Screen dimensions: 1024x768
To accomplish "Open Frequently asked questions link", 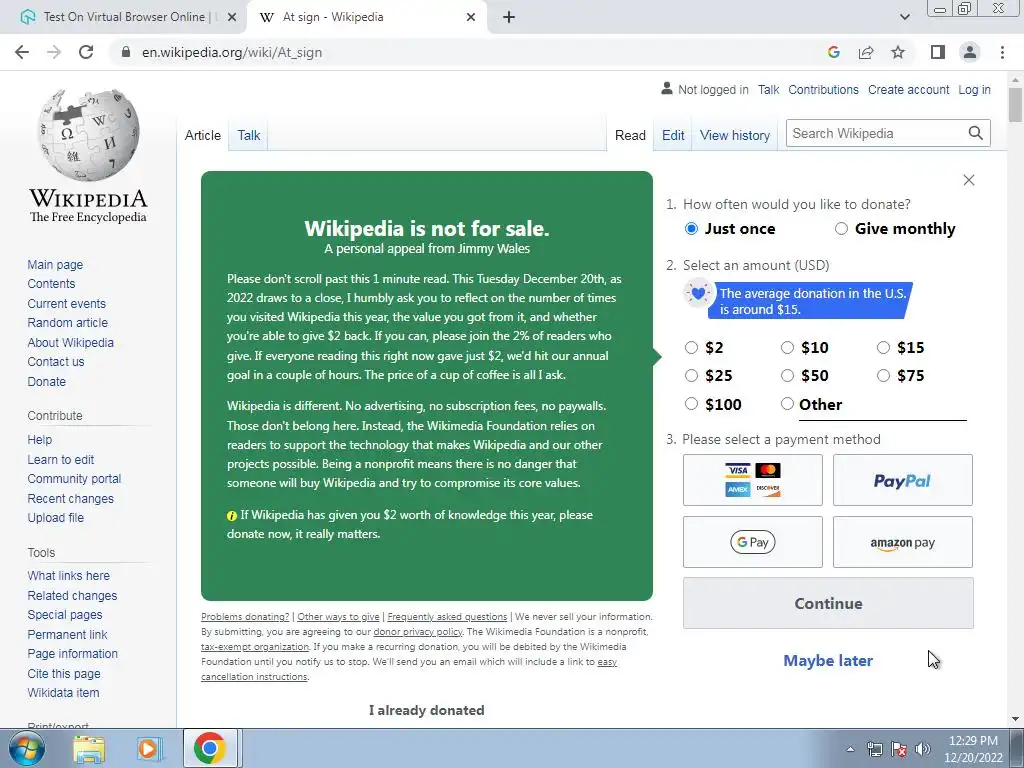I will point(447,616).
